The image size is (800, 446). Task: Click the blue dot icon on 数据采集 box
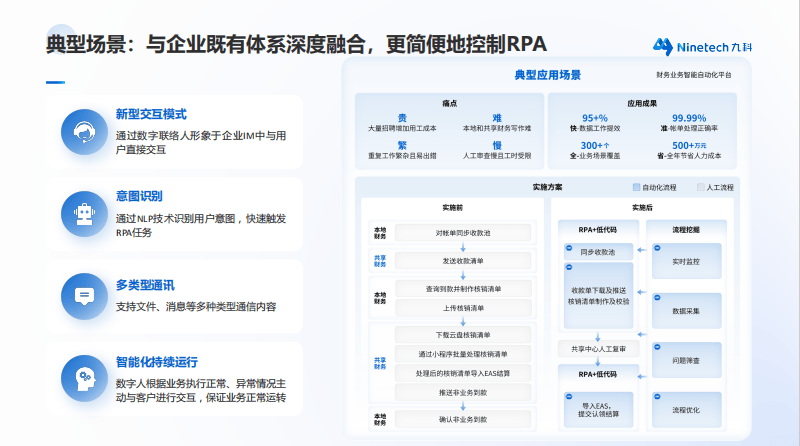tap(657, 298)
